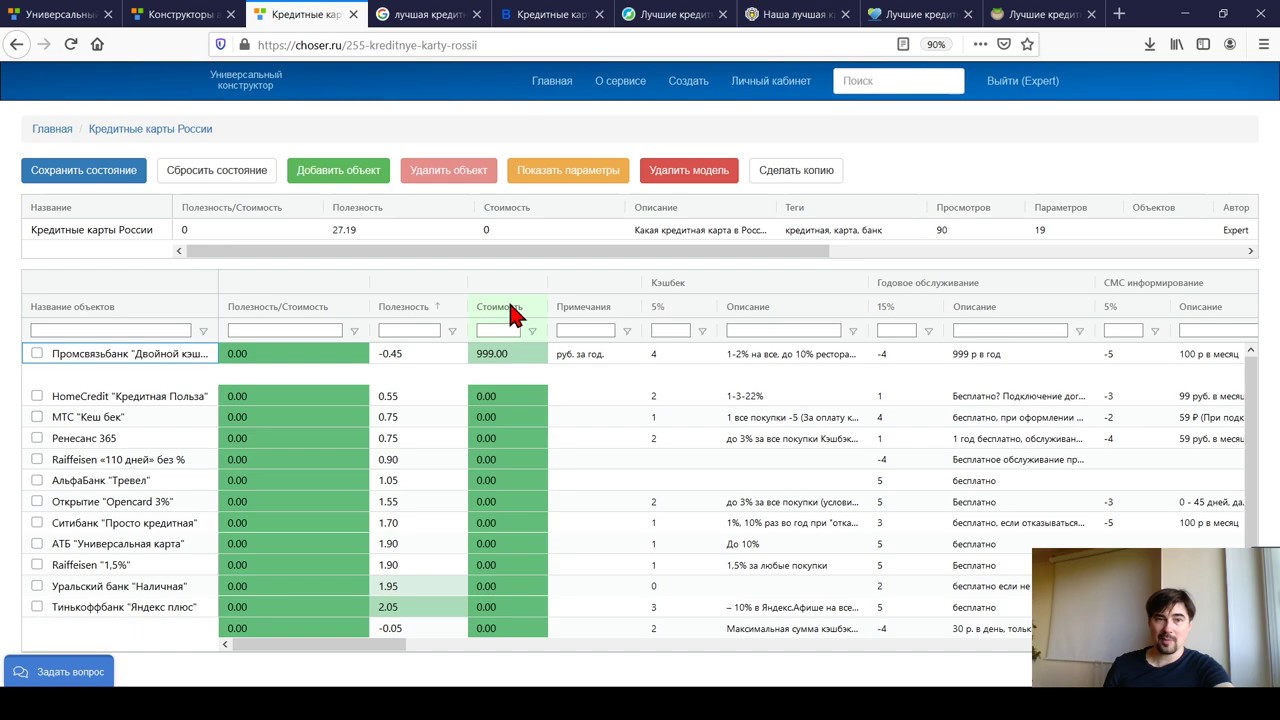Open Личный кабинет in top navigation

pos(771,81)
